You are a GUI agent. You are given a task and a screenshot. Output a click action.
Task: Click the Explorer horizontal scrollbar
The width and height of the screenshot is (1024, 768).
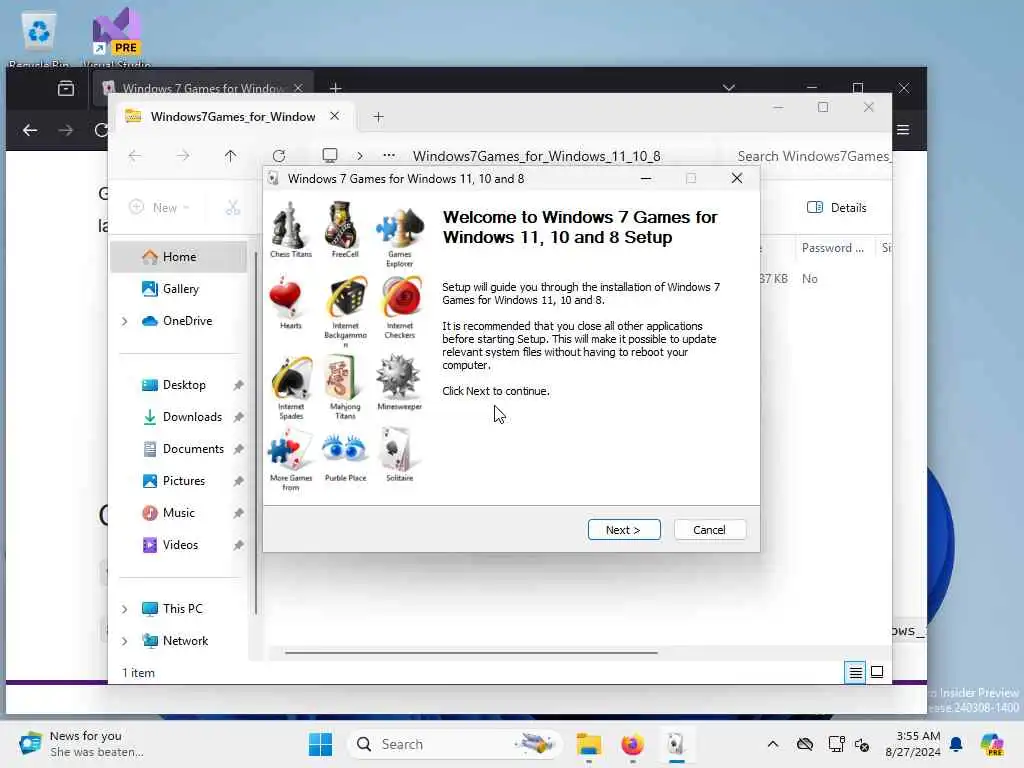pos(471,652)
